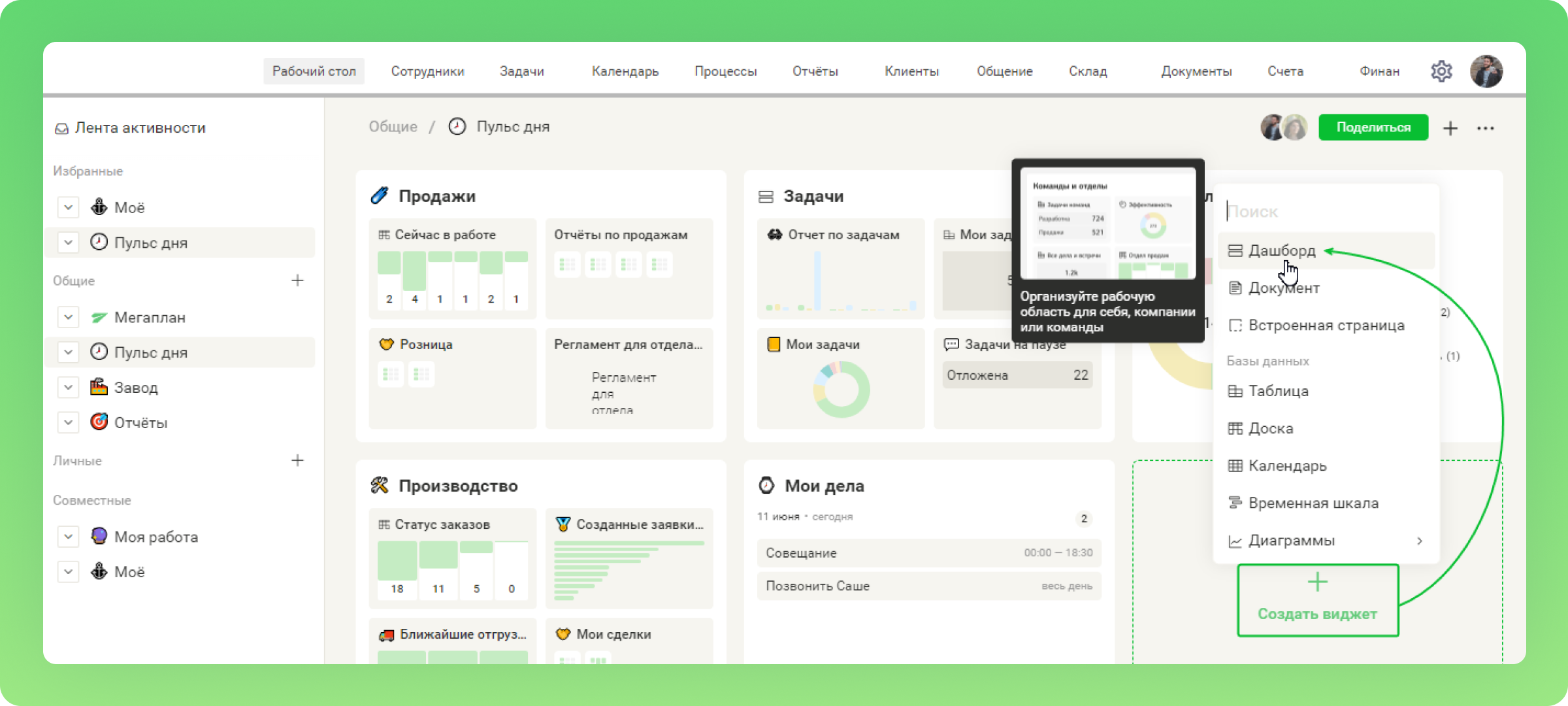The height and width of the screenshot is (706, 1568).
Task: Click the Отложена 22 row
Action: pos(1018,375)
